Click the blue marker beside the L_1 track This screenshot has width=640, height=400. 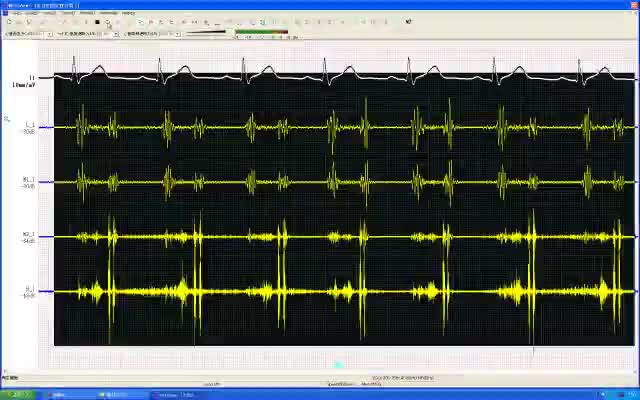pos(46,127)
